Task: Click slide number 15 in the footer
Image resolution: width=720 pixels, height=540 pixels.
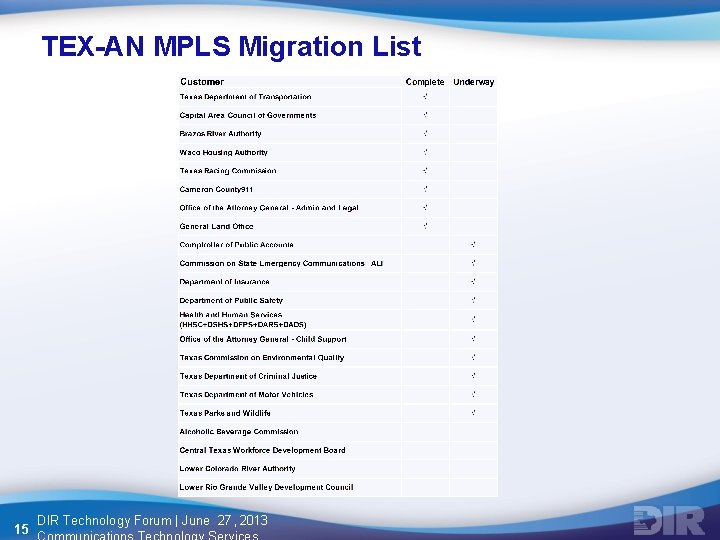Action: pyautogui.click(x=21, y=529)
